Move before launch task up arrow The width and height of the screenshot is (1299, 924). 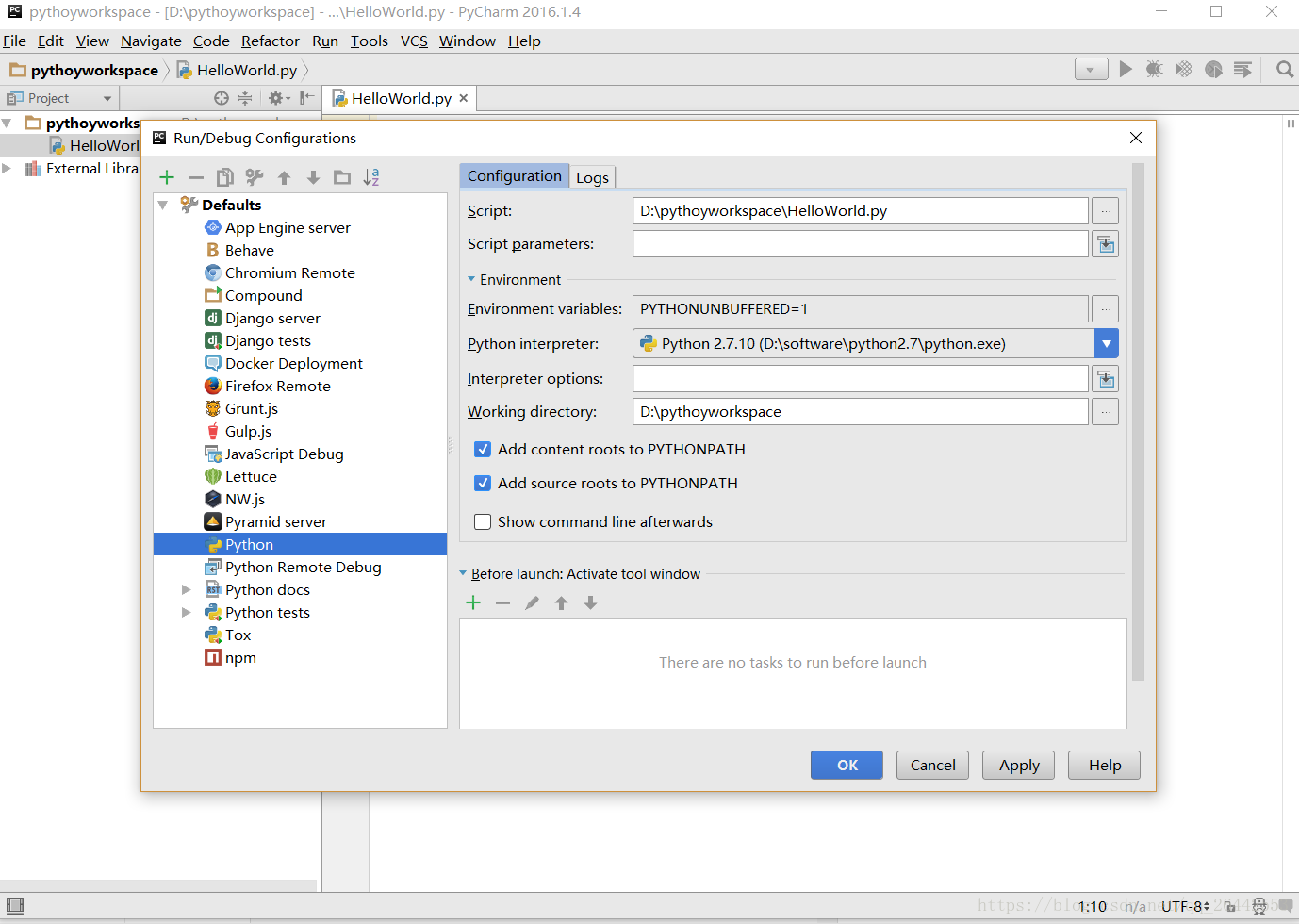coord(561,602)
